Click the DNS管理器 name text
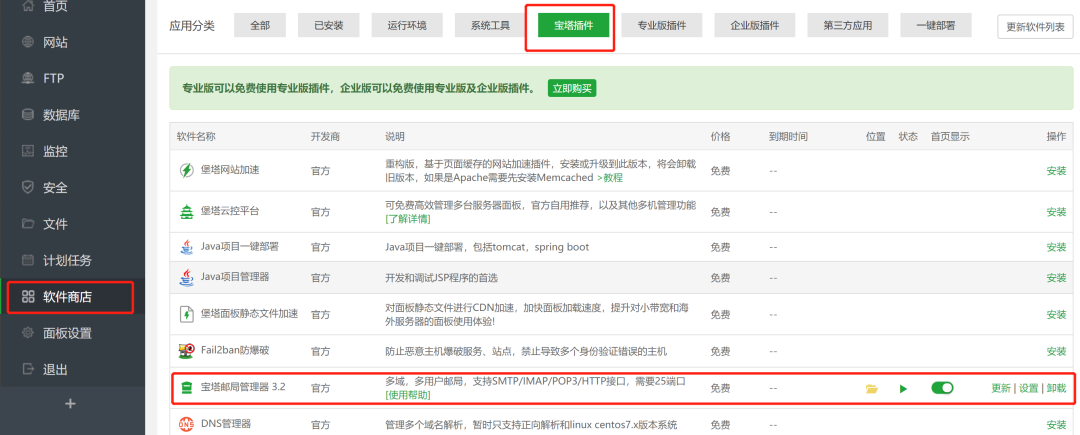Viewport: 1080px width, 435px height. point(226,423)
